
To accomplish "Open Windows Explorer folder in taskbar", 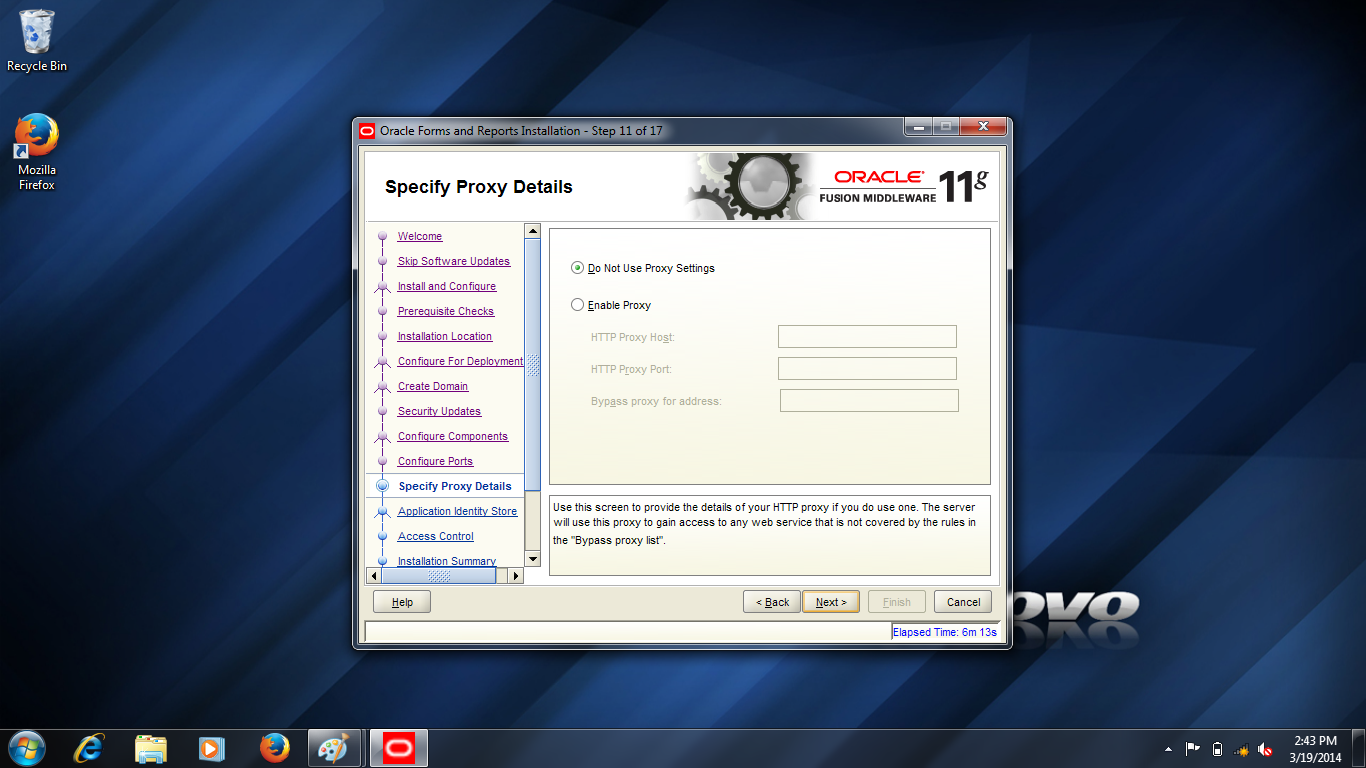I will tap(151, 748).
